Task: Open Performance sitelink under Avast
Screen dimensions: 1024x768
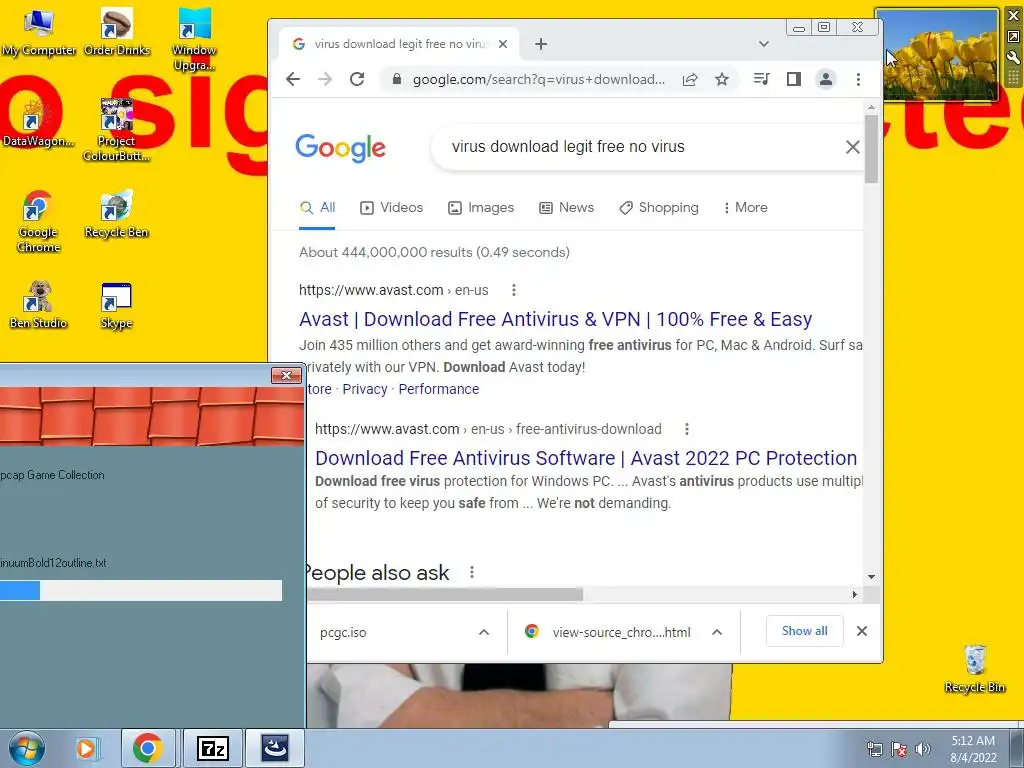Action: pyautogui.click(x=439, y=389)
